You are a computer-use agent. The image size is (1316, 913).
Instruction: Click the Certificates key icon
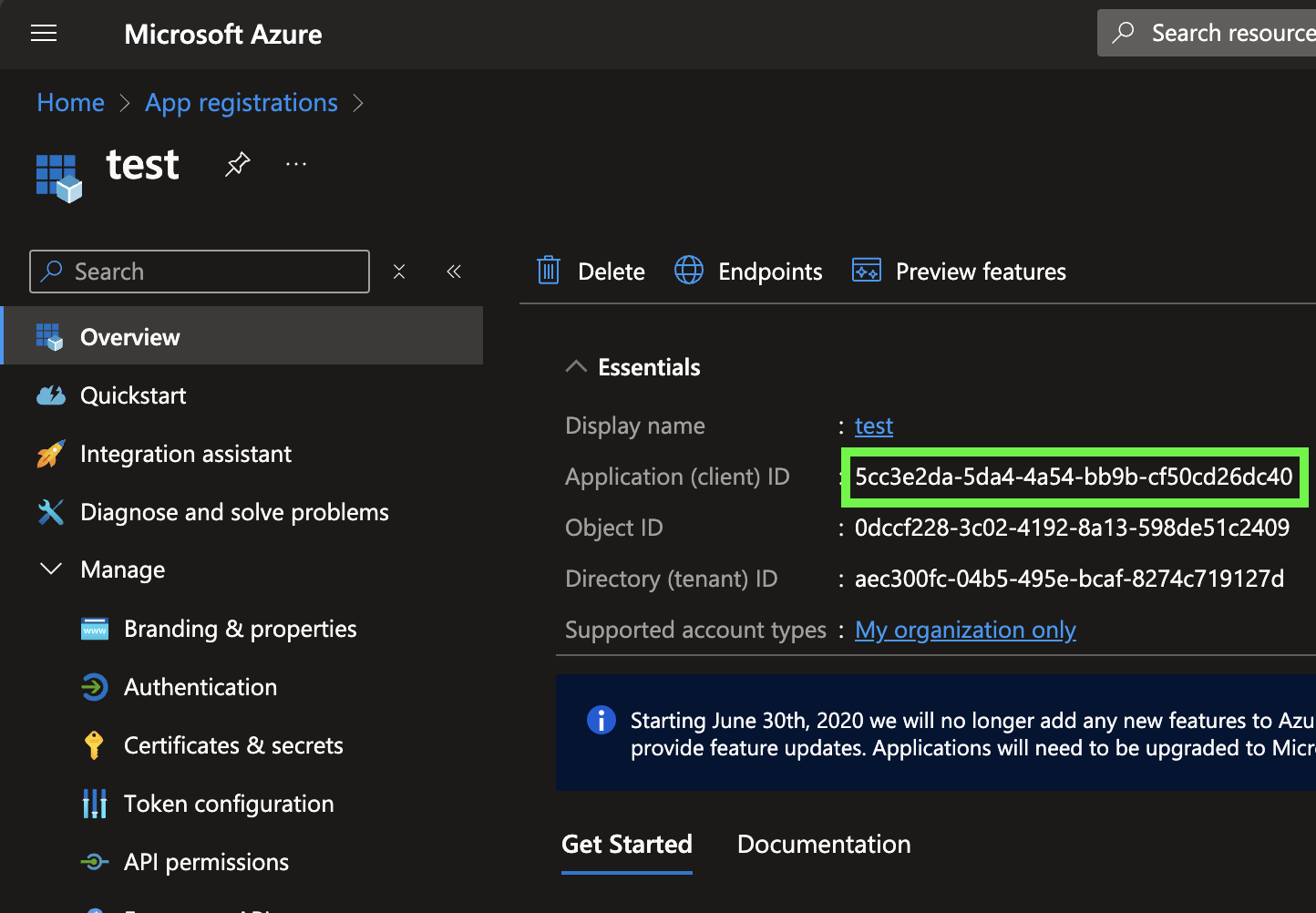94,745
